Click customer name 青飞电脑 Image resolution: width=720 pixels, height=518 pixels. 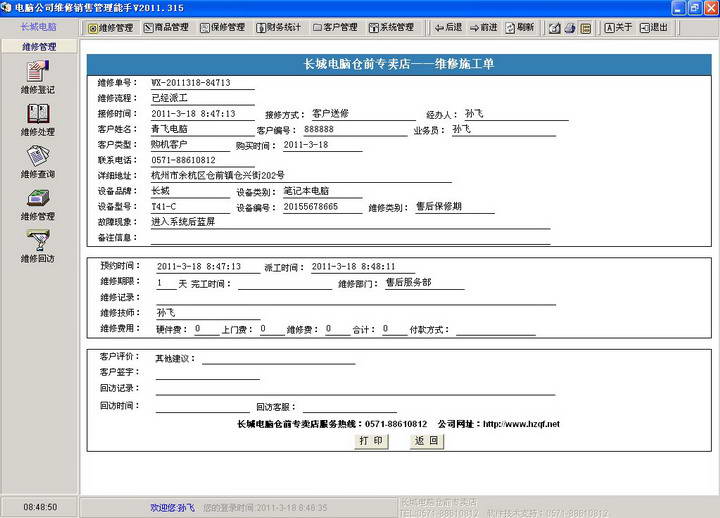pos(169,129)
